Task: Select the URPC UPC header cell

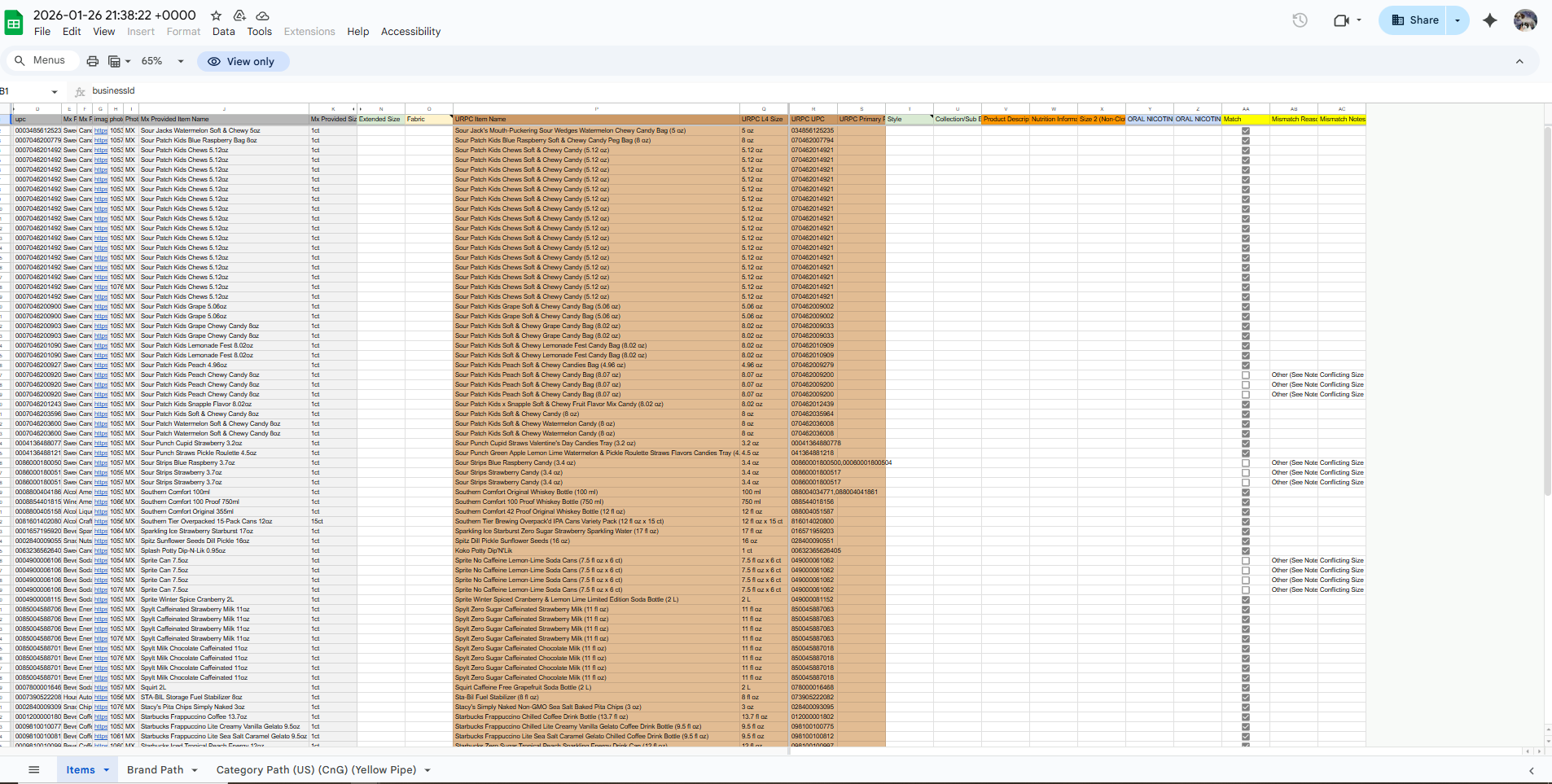Action: click(813, 120)
